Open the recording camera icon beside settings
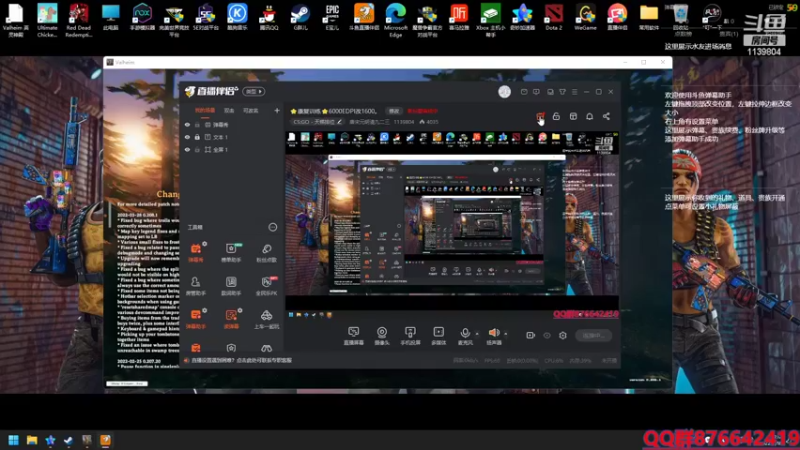Viewport: 800px width, 450px height. 531,335
